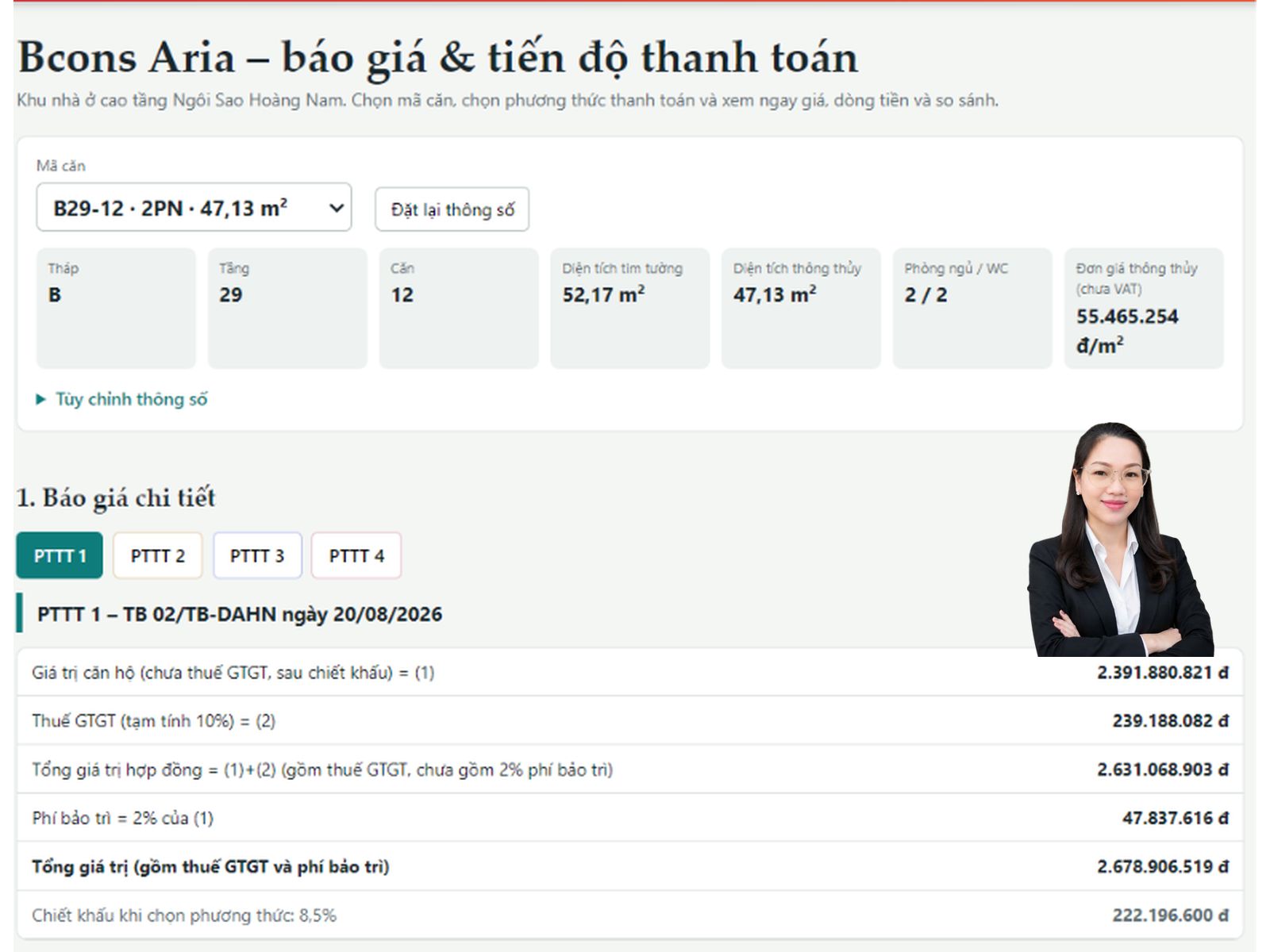Switch to the PTTT 2 tab

point(157,555)
